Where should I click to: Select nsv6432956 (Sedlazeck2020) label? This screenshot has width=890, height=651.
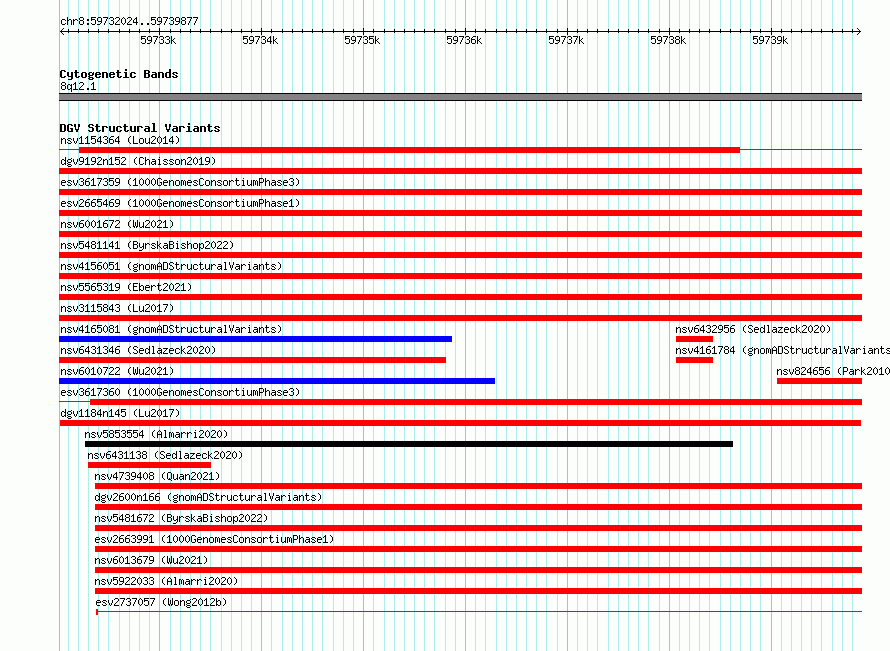click(x=753, y=329)
